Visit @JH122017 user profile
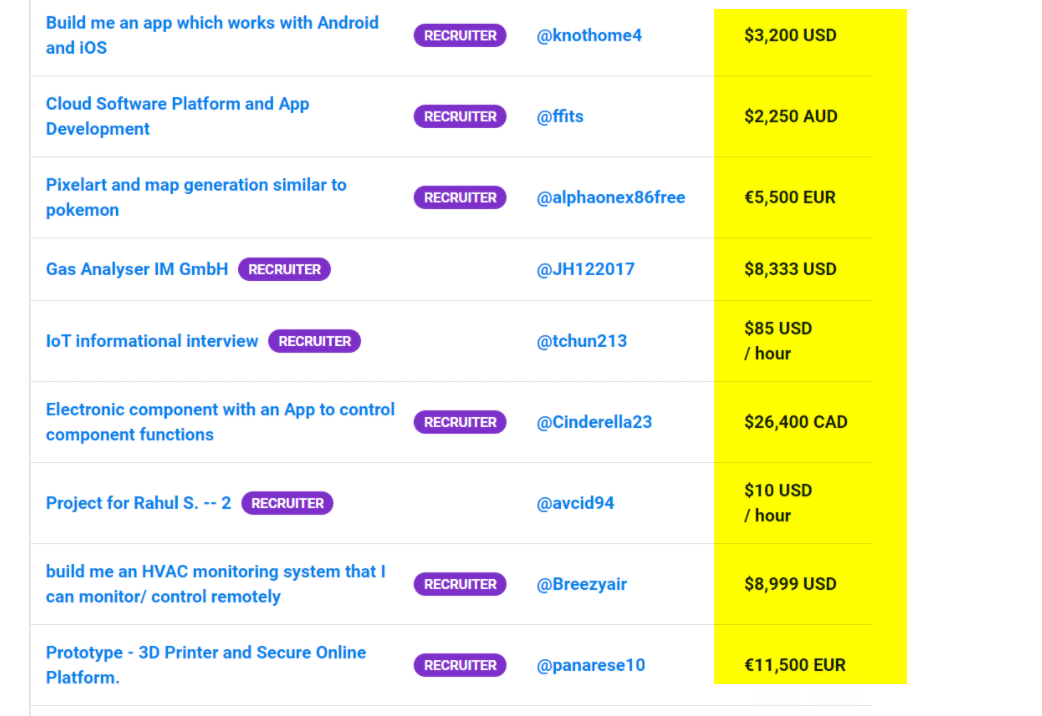The height and width of the screenshot is (716, 1042). (x=585, y=269)
